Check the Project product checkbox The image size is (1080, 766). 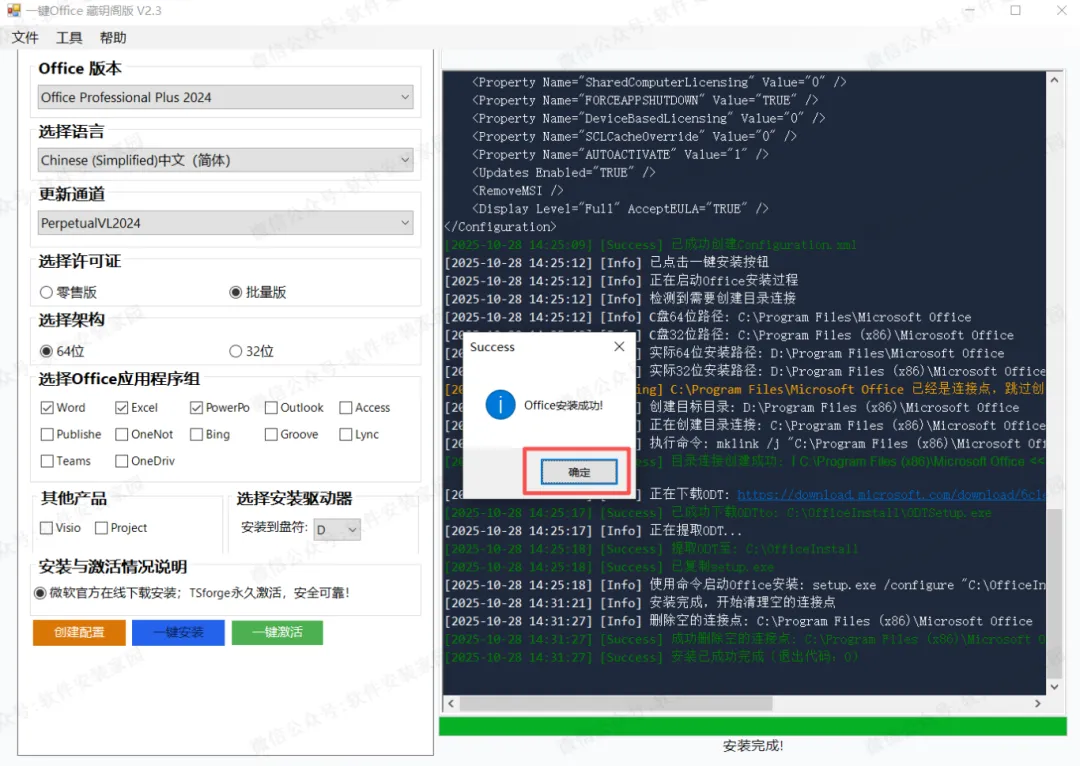click(x=101, y=528)
